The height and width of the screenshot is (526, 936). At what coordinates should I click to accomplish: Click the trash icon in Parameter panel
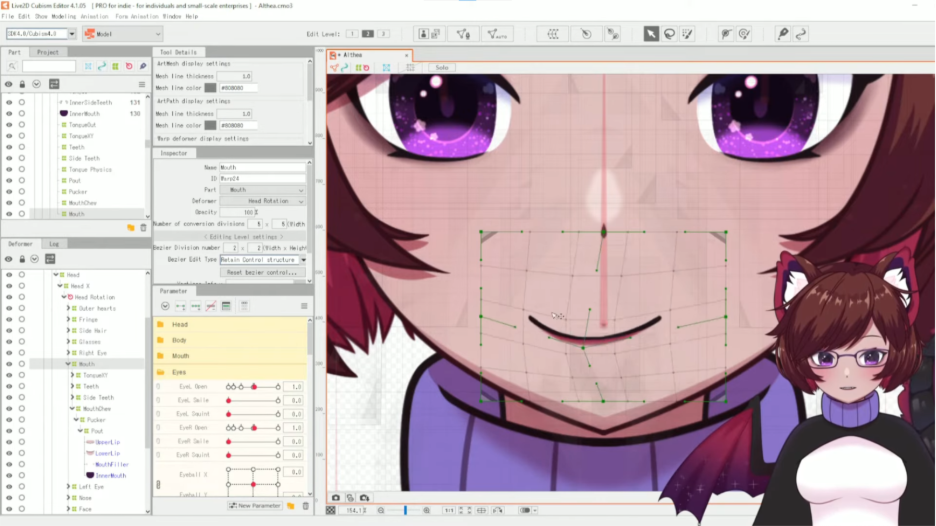coord(306,506)
